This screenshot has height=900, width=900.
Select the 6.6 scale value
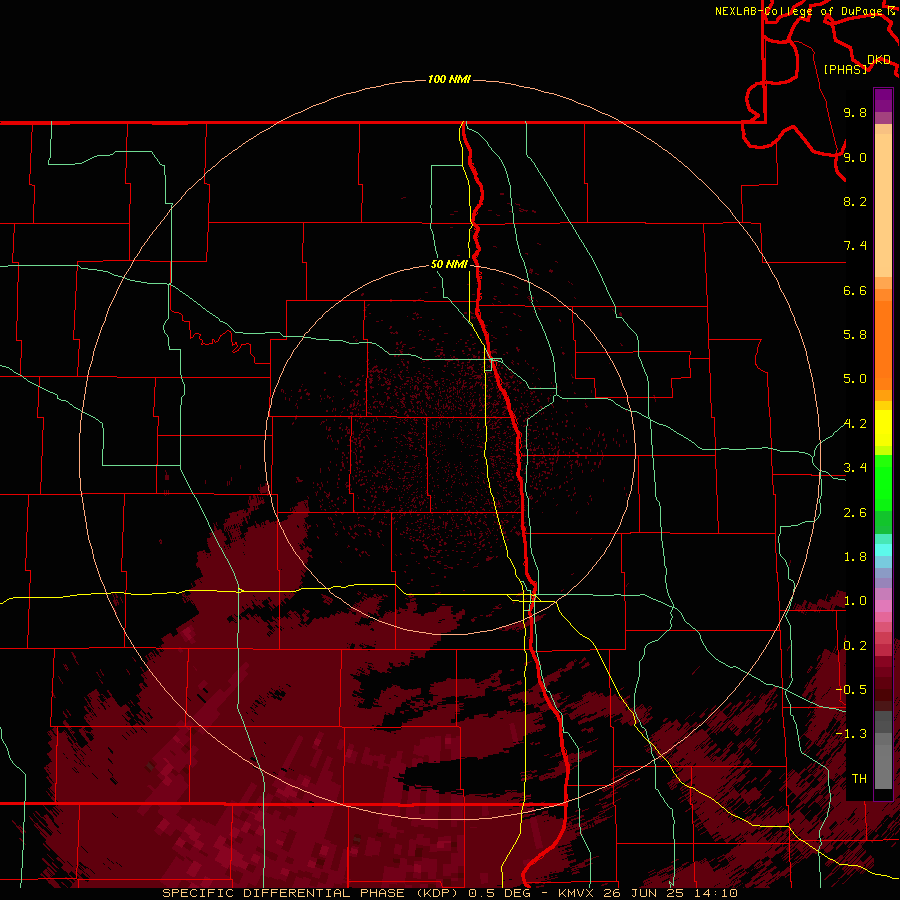pos(855,290)
